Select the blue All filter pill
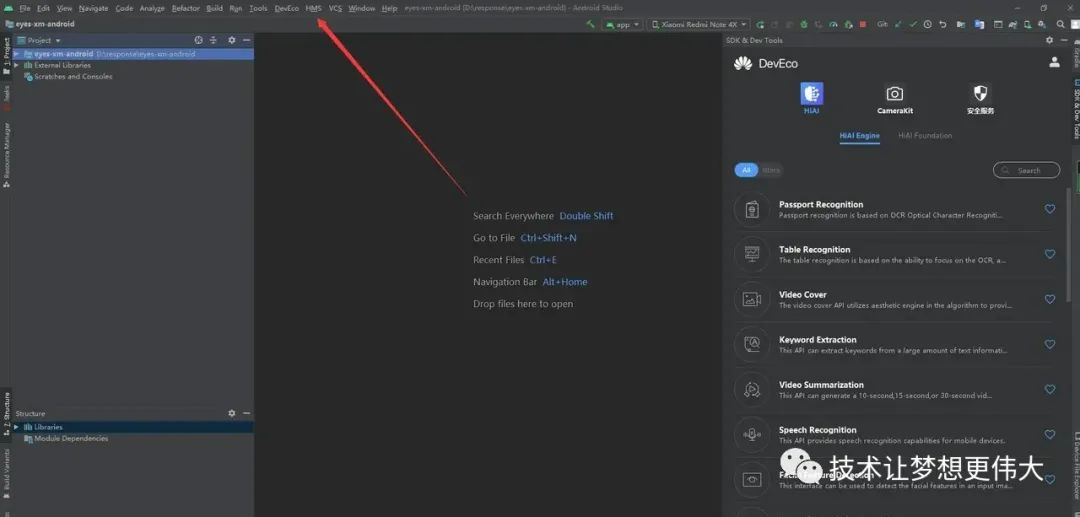 [x=746, y=170]
